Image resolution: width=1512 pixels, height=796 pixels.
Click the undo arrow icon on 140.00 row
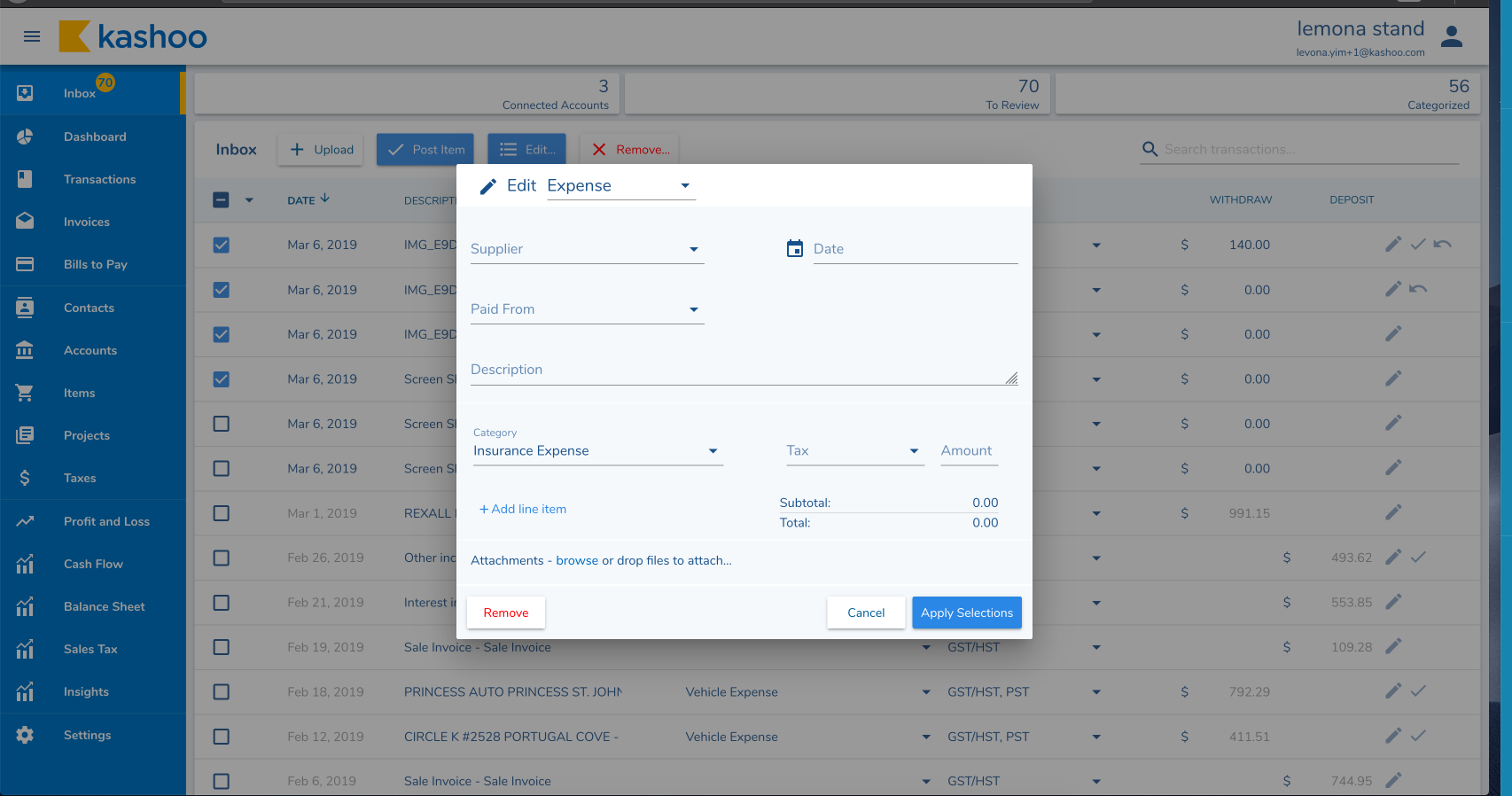[1442, 244]
